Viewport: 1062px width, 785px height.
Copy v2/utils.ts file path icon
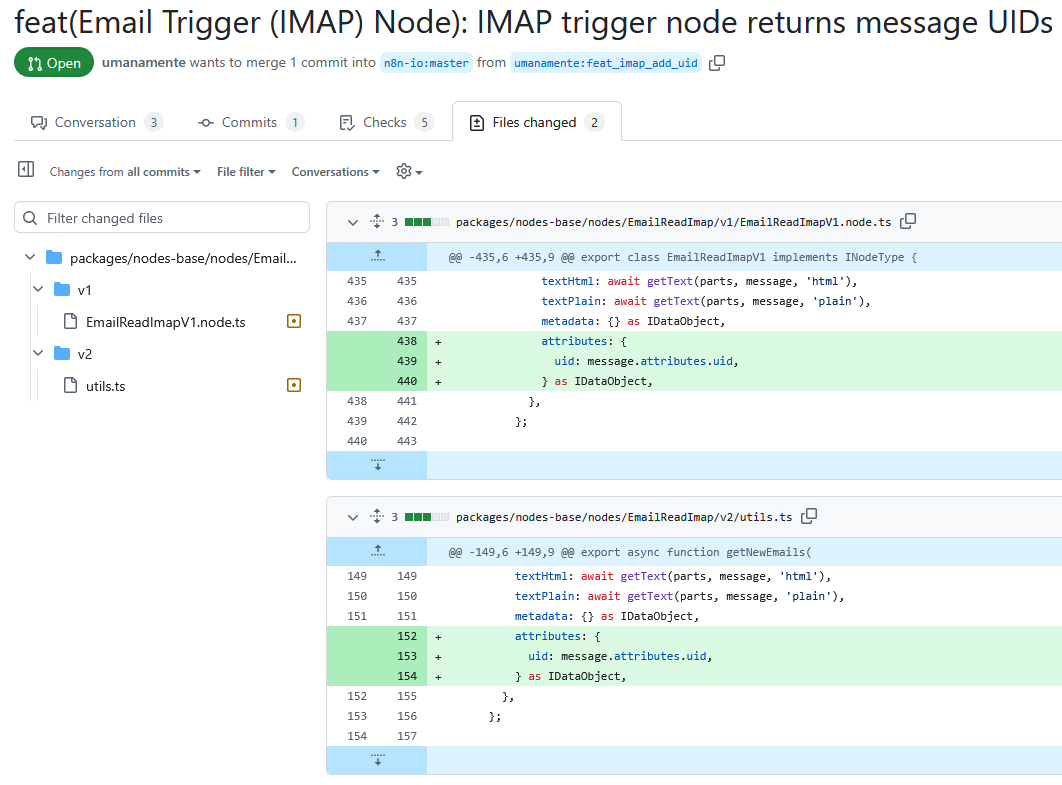809,516
